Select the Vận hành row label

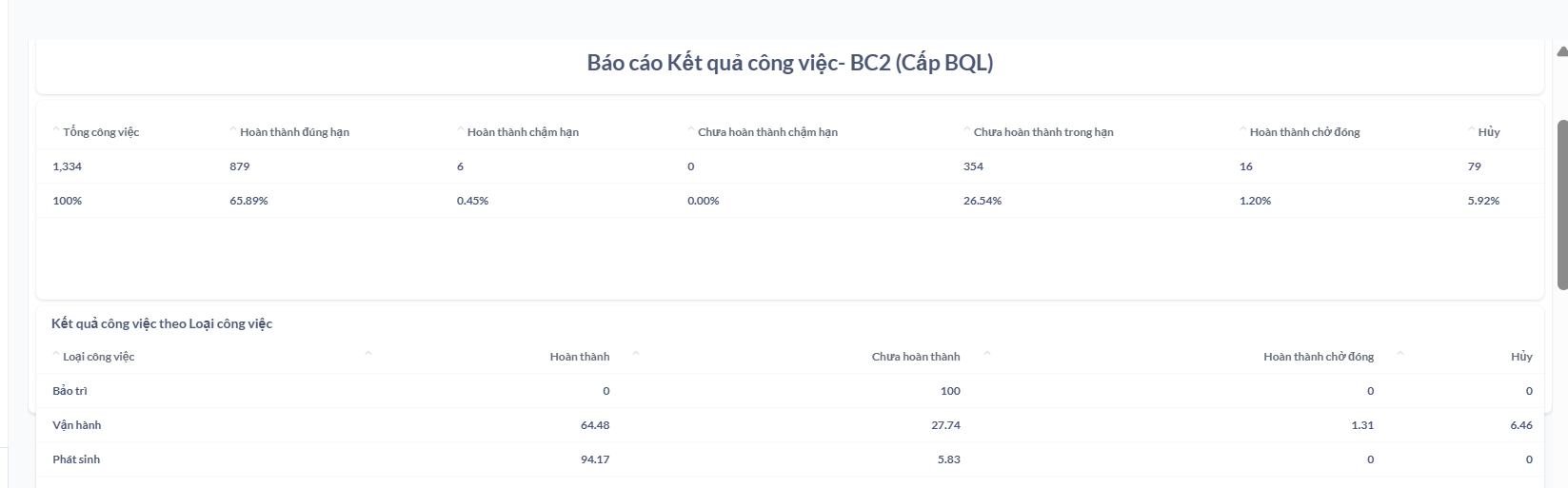[76, 425]
